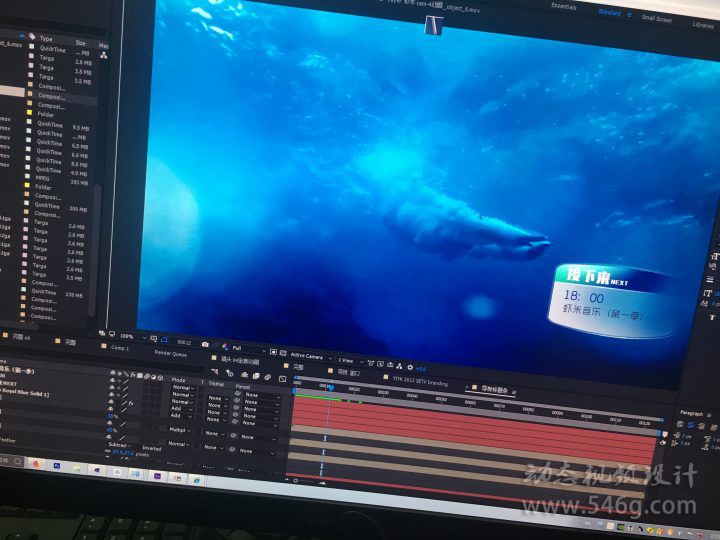The width and height of the screenshot is (720, 540).
Task: Click the project flowchart icon
Action: click(104, 56)
